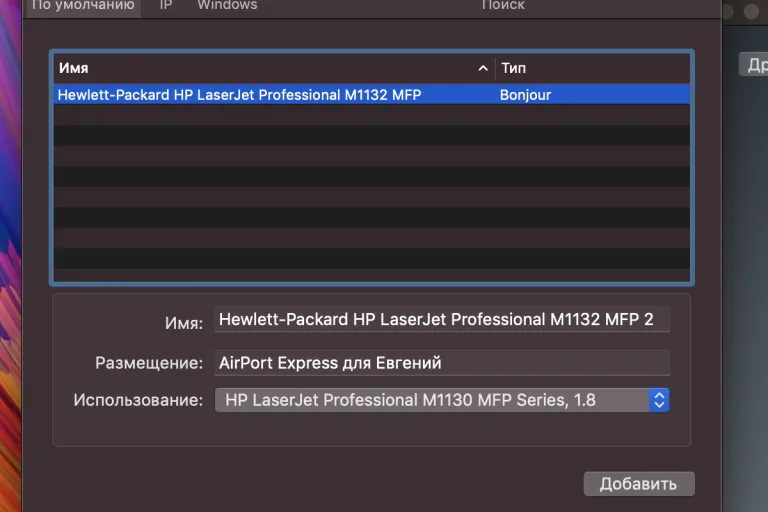Image resolution: width=768 pixels, height=512 pixels.
Task: Switch to the По умолчанию tab
Action: pos(83,6)
